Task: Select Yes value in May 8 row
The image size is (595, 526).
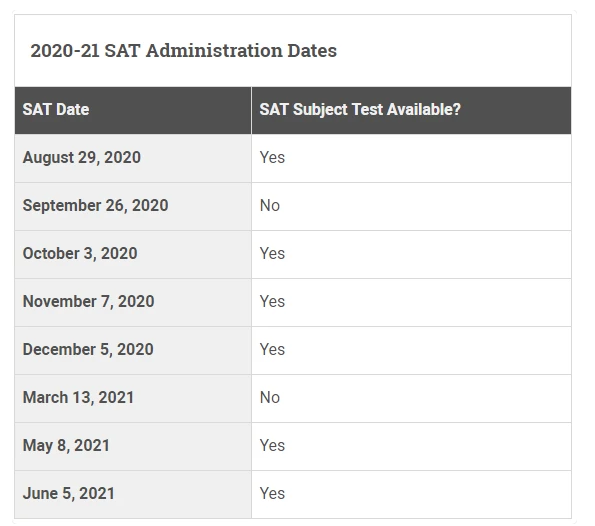Action: (272, 446)
